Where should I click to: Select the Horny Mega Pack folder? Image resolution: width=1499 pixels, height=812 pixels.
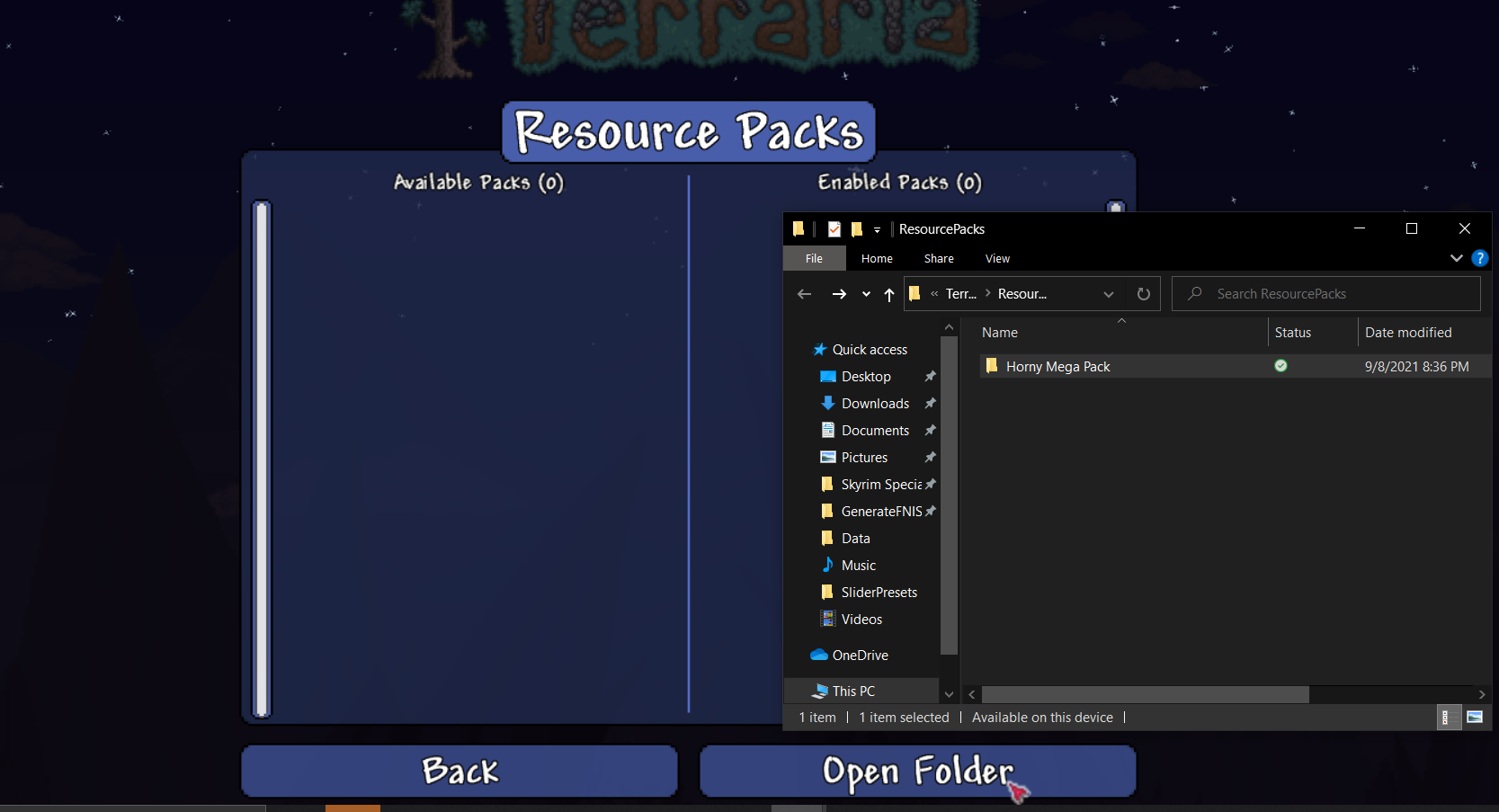tap(1058, 367)
